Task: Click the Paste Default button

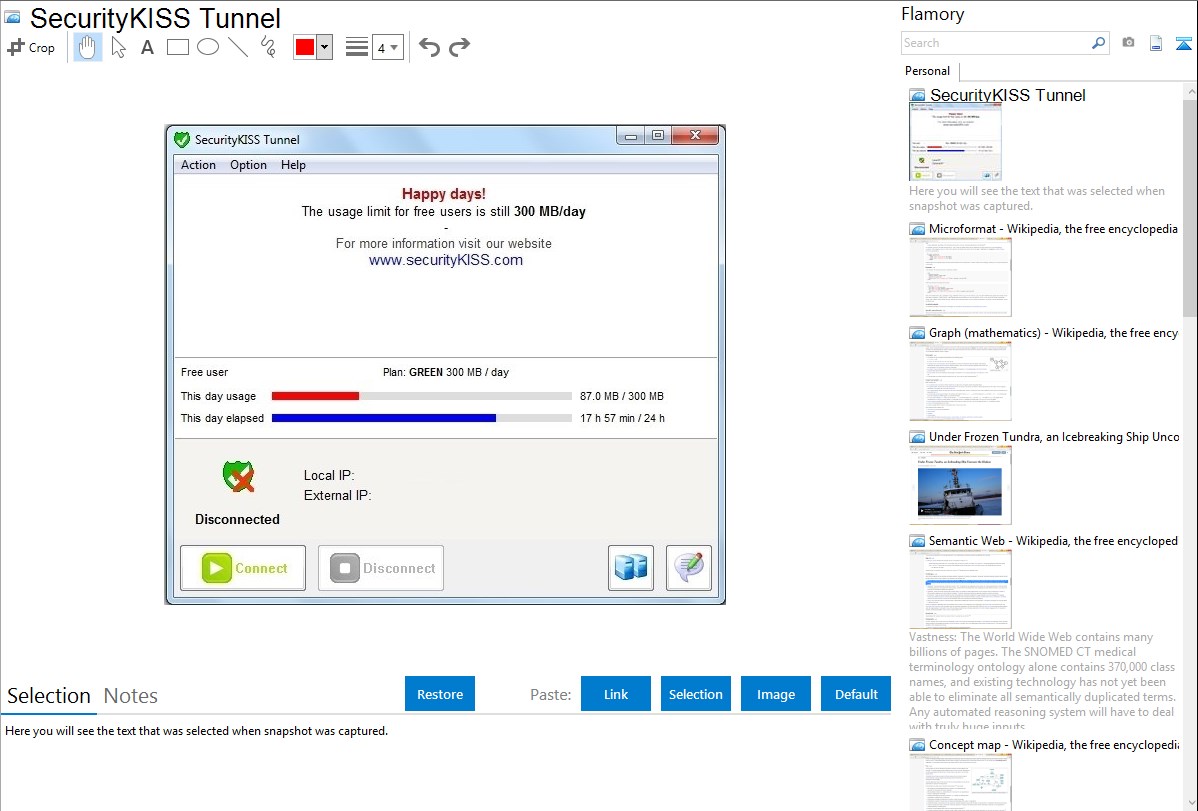Action: coord(856,694)
